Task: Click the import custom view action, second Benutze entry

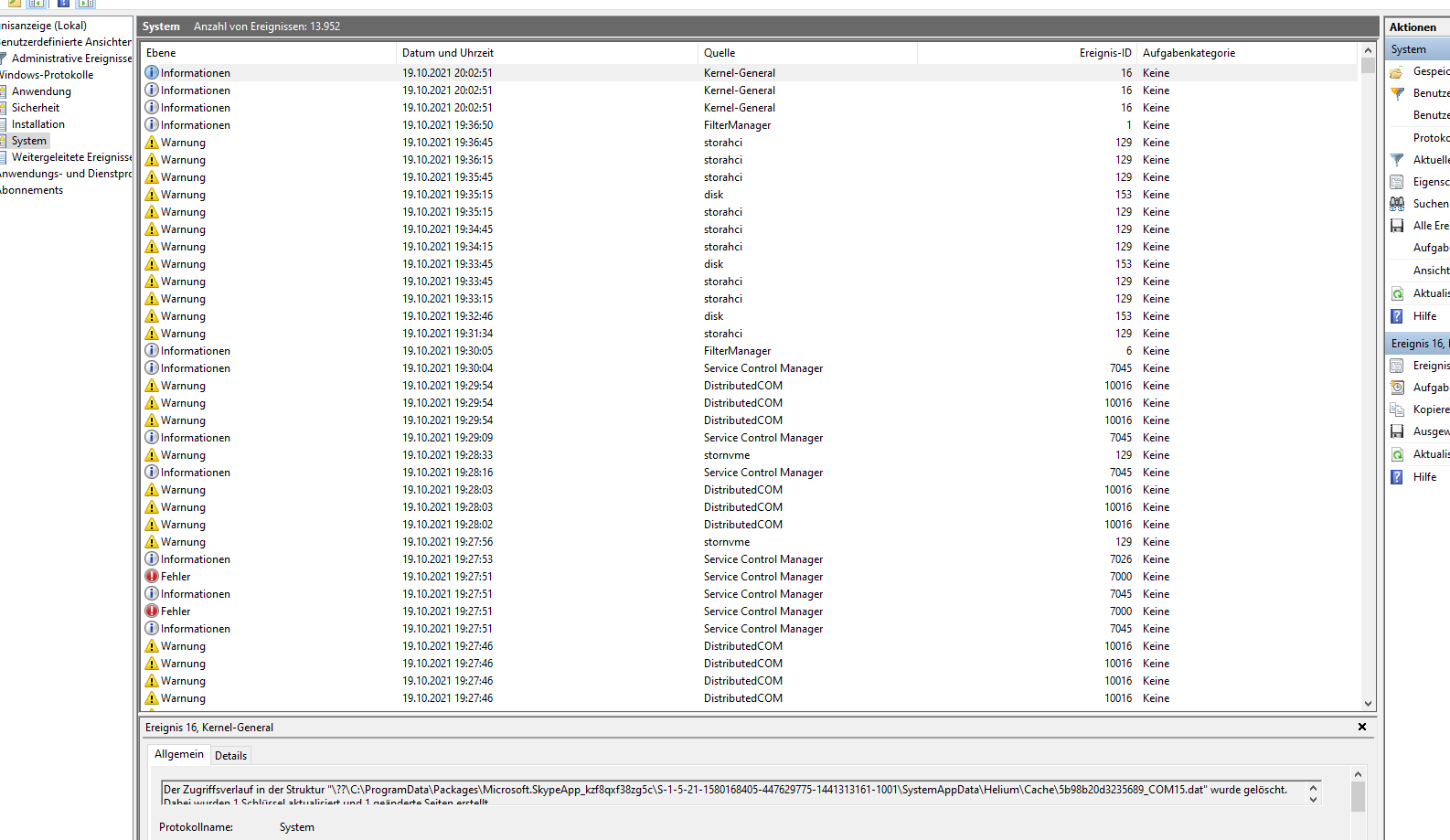Action: tap(1431, 115)
